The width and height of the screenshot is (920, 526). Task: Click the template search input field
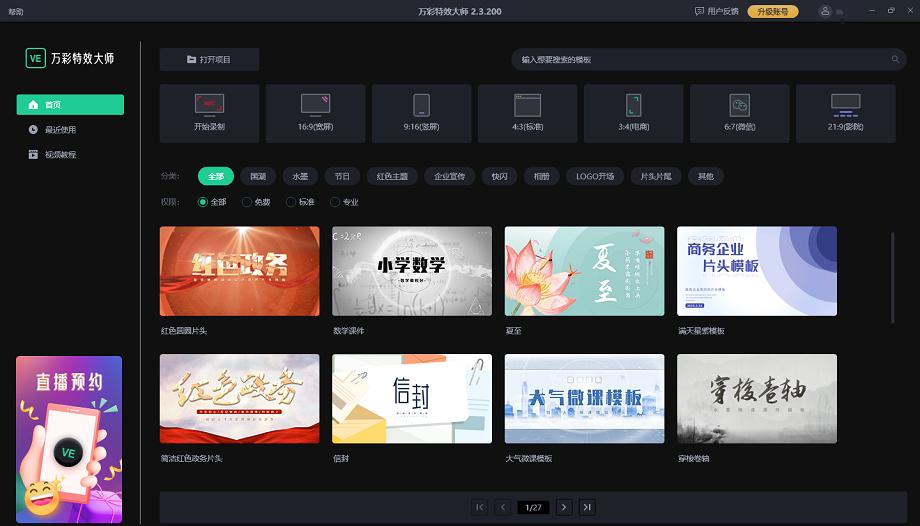[709, 59]
